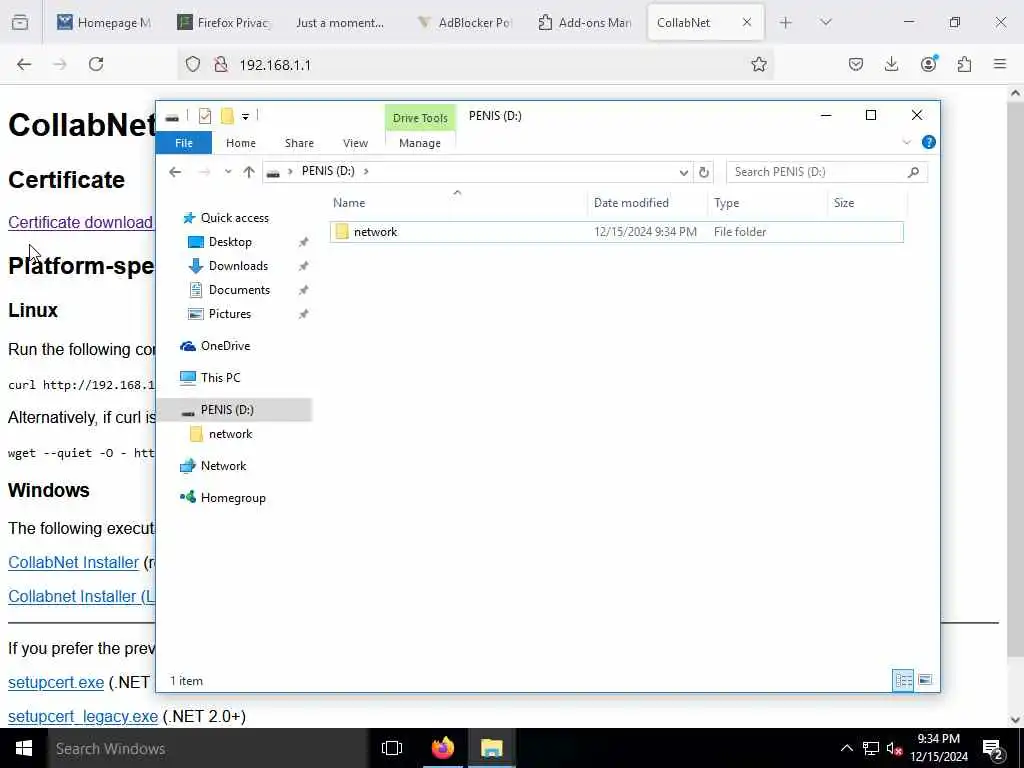Screen dimensions: 1024x768
Task: Go up one folder level
Action: coord(249,172)
